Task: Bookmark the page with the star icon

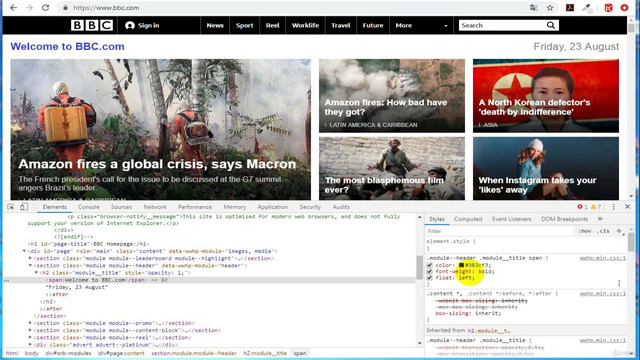Action: [x=550, y=8]
